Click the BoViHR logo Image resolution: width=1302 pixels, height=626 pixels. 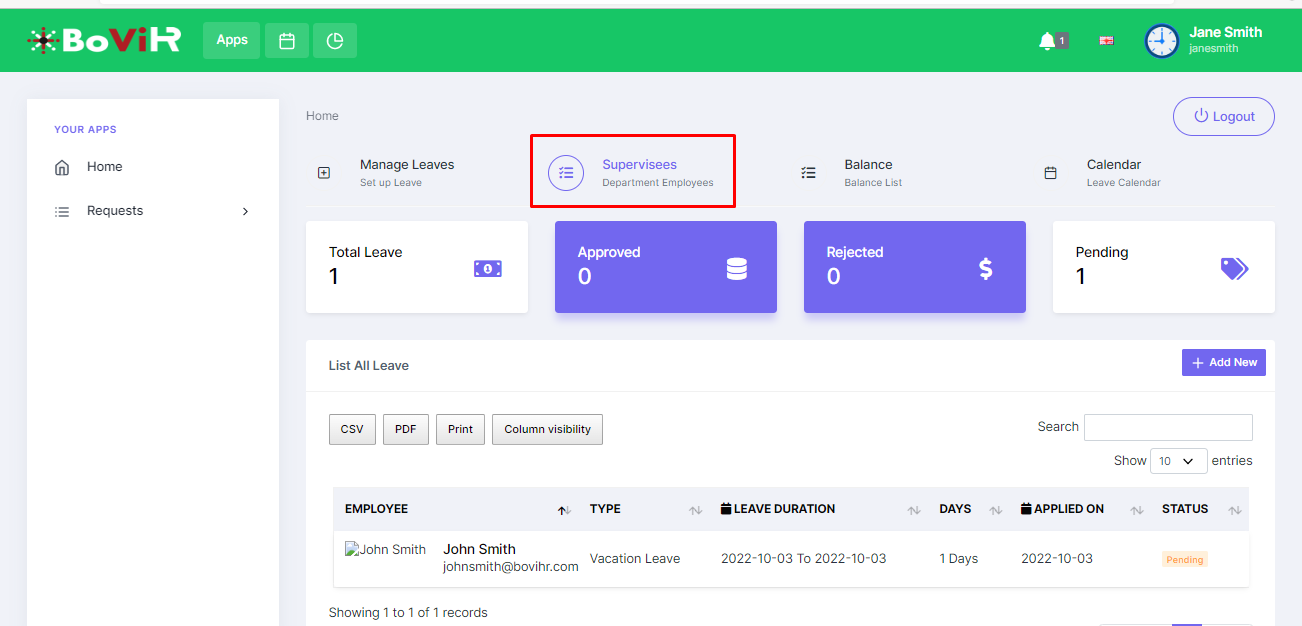click(x=104, y=40)
